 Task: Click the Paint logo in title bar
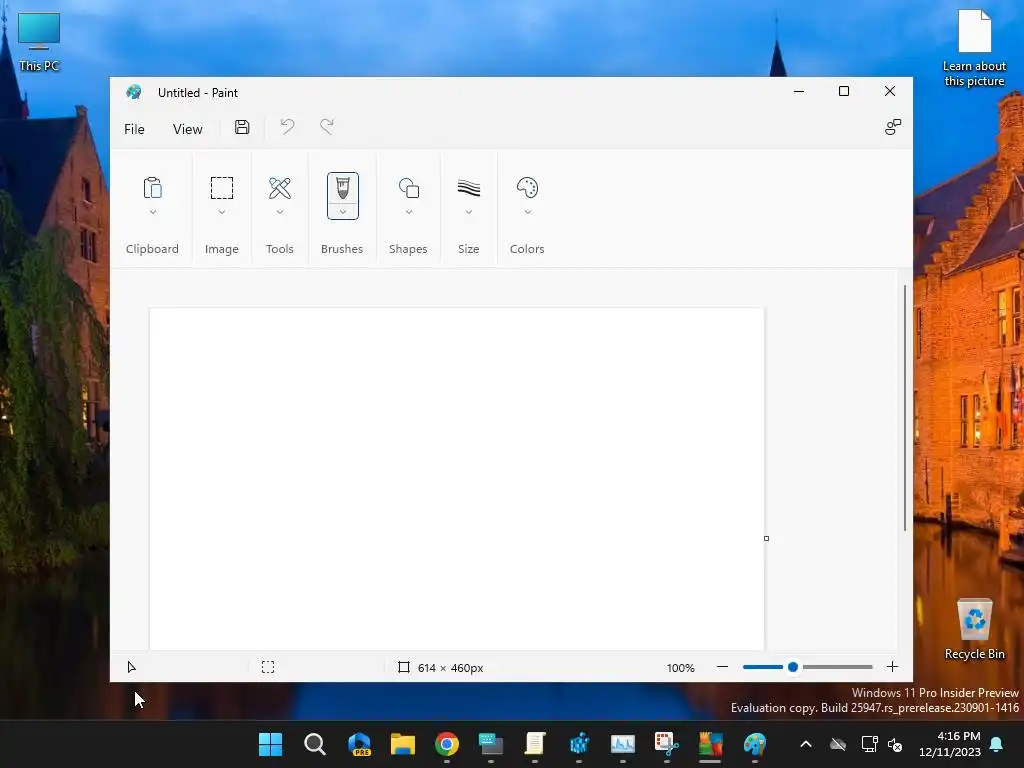click(134, 92)
